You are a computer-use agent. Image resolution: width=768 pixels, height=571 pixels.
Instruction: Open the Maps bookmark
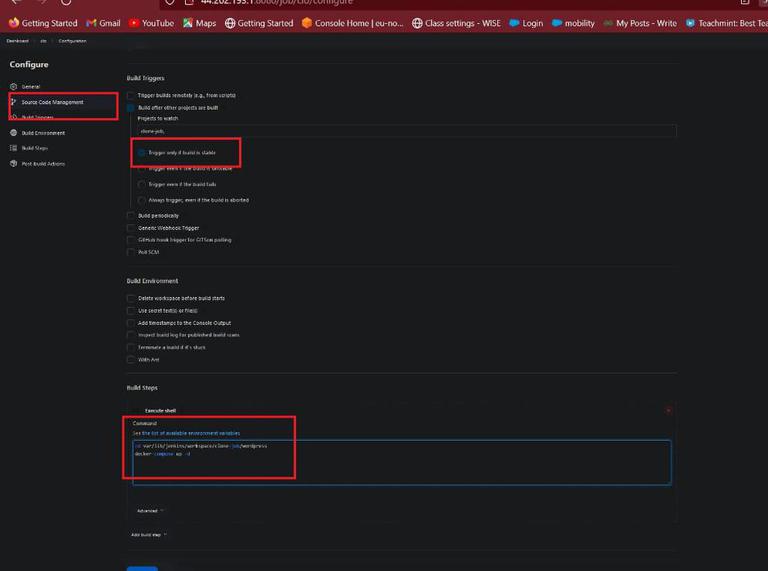pos(199,23)
